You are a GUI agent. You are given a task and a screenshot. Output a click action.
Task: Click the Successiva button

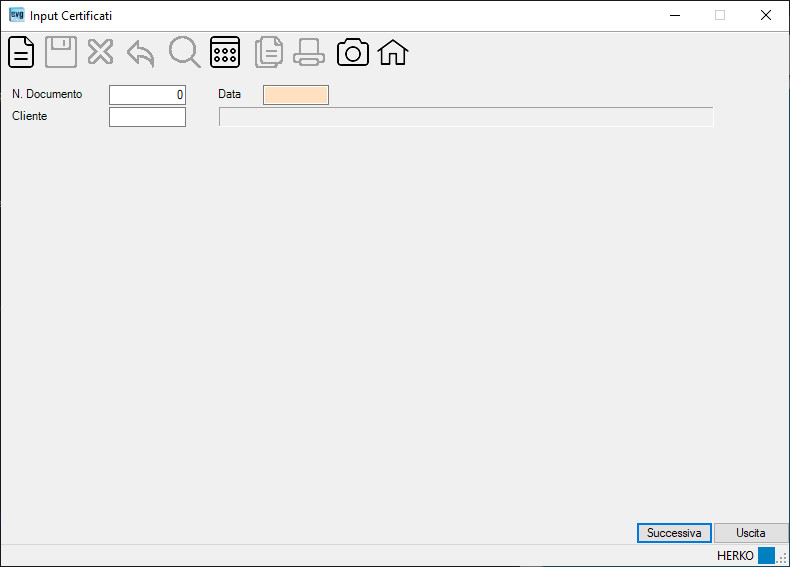point(674,533)
